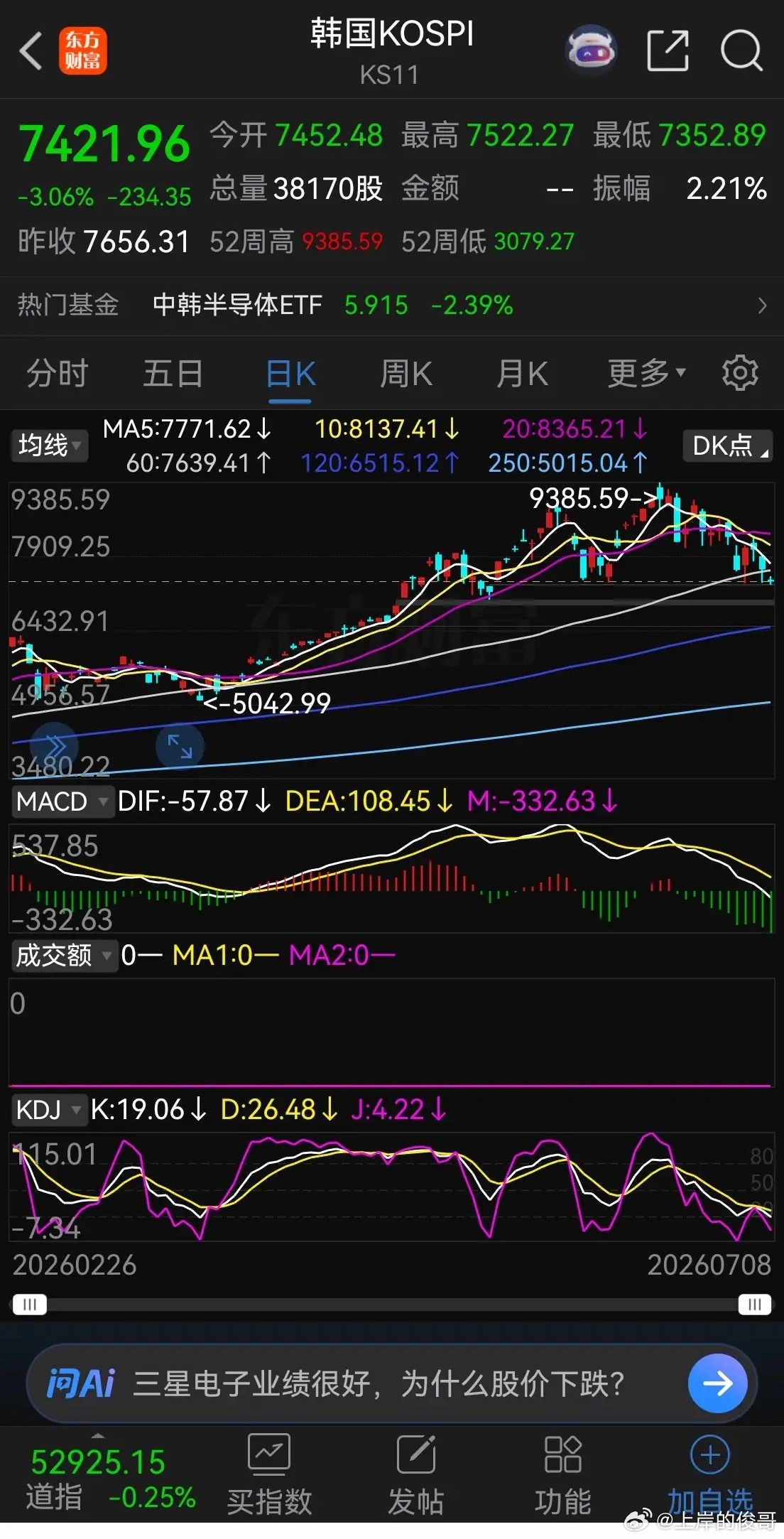Tap the double-chevron scroll icon on chart
Image resolution: width=784 pixels, height=1539 pixels.
click(x=55, y=746)
